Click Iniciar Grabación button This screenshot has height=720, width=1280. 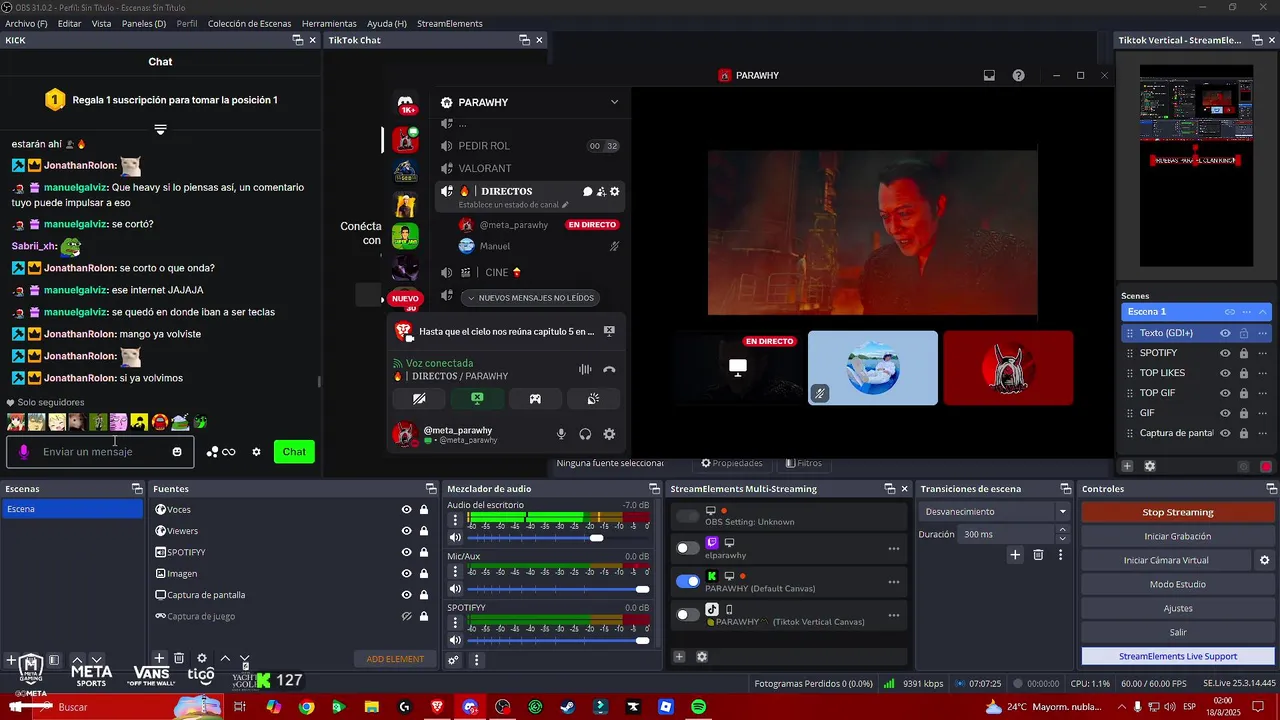pos(1178,536)
